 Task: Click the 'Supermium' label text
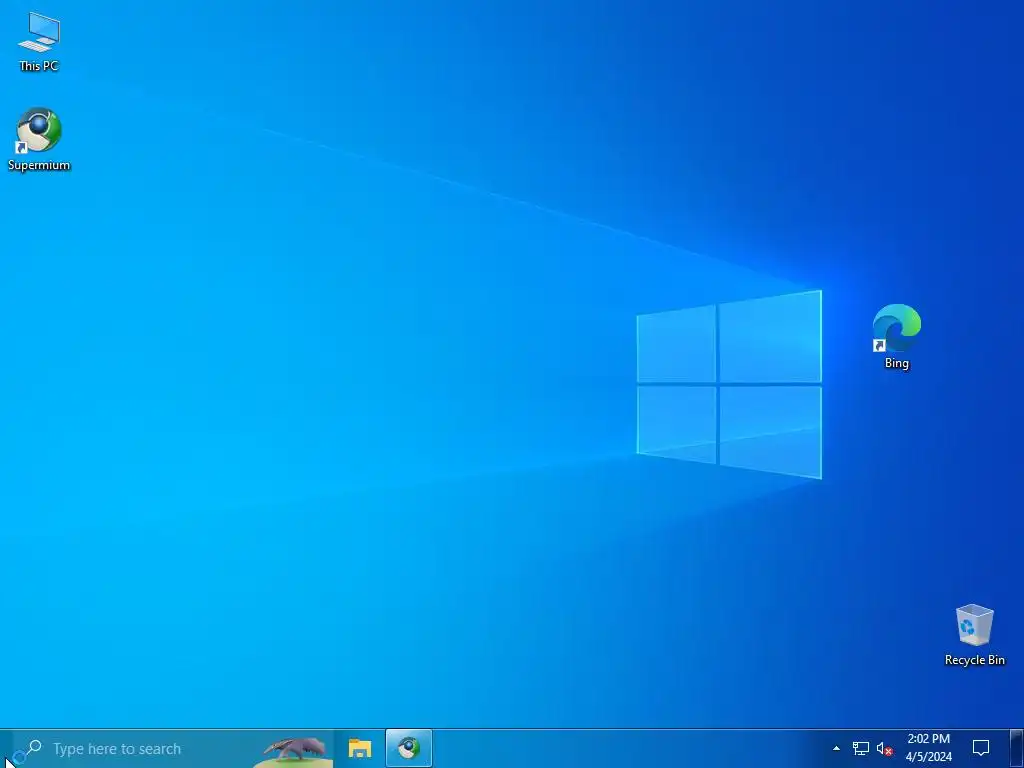[x=39, y=165]
